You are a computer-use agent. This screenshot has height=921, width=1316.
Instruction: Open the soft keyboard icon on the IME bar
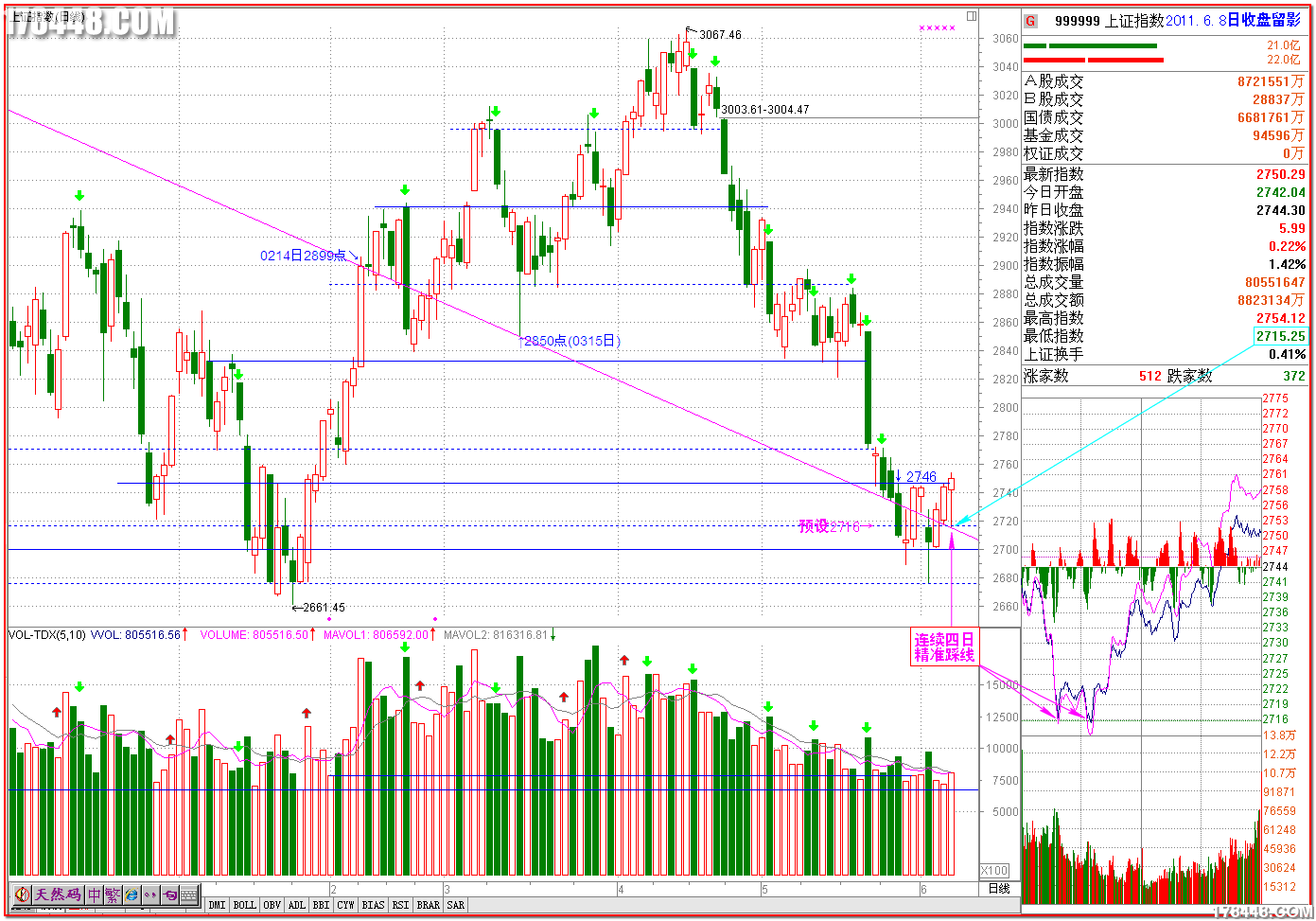[x=188, y=894]
